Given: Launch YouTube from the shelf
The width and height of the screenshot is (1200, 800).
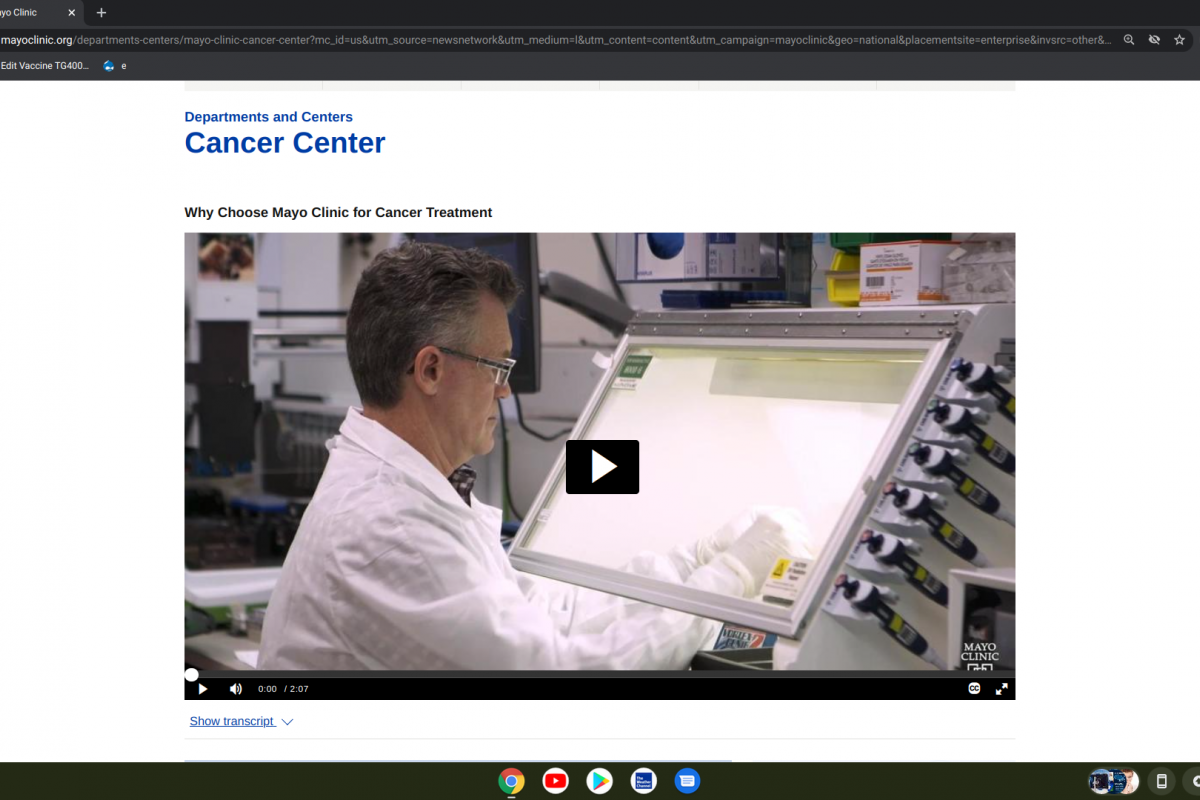Looking at the screenshot, I should coord(555,781).
